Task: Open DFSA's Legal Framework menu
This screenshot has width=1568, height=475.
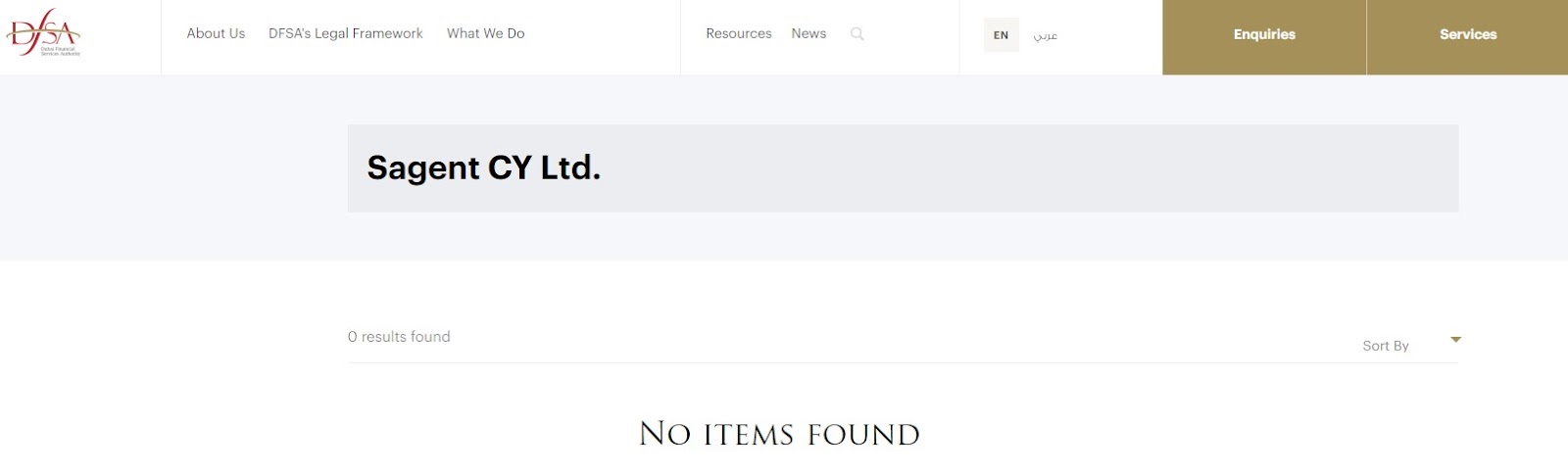Action: (x=346, y=33)
